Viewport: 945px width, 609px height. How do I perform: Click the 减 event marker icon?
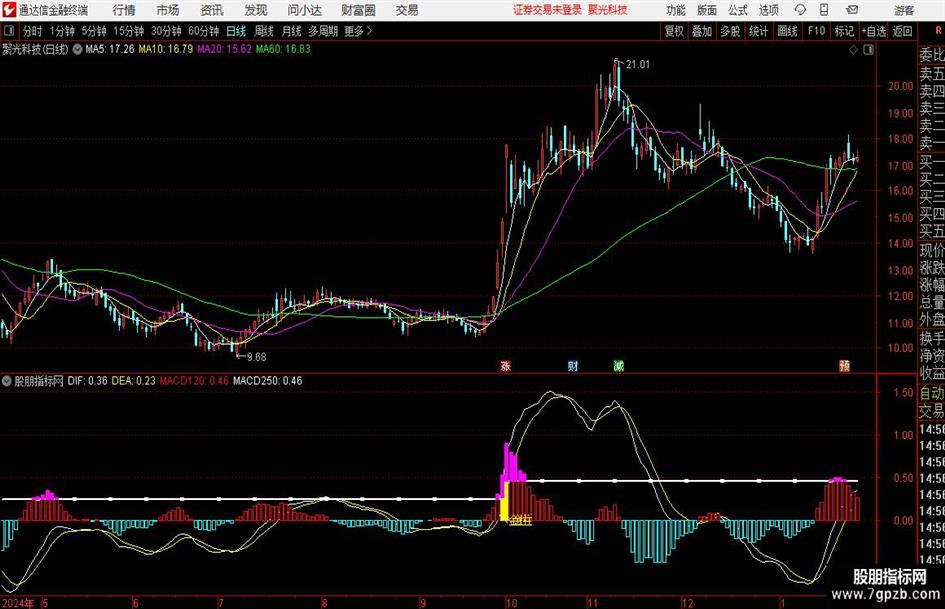618,365
